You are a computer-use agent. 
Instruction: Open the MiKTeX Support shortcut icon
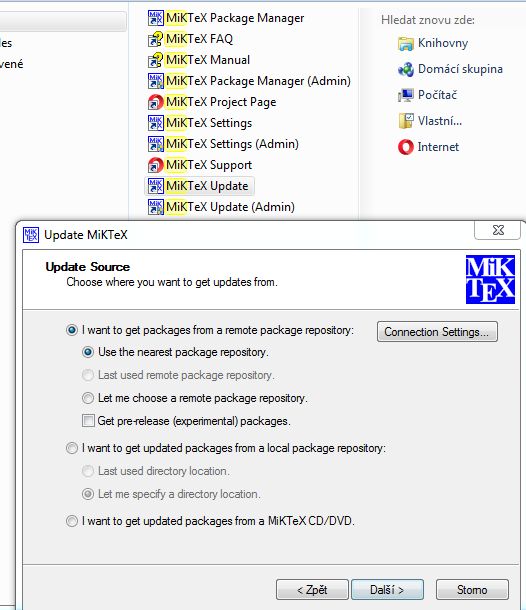156,165
